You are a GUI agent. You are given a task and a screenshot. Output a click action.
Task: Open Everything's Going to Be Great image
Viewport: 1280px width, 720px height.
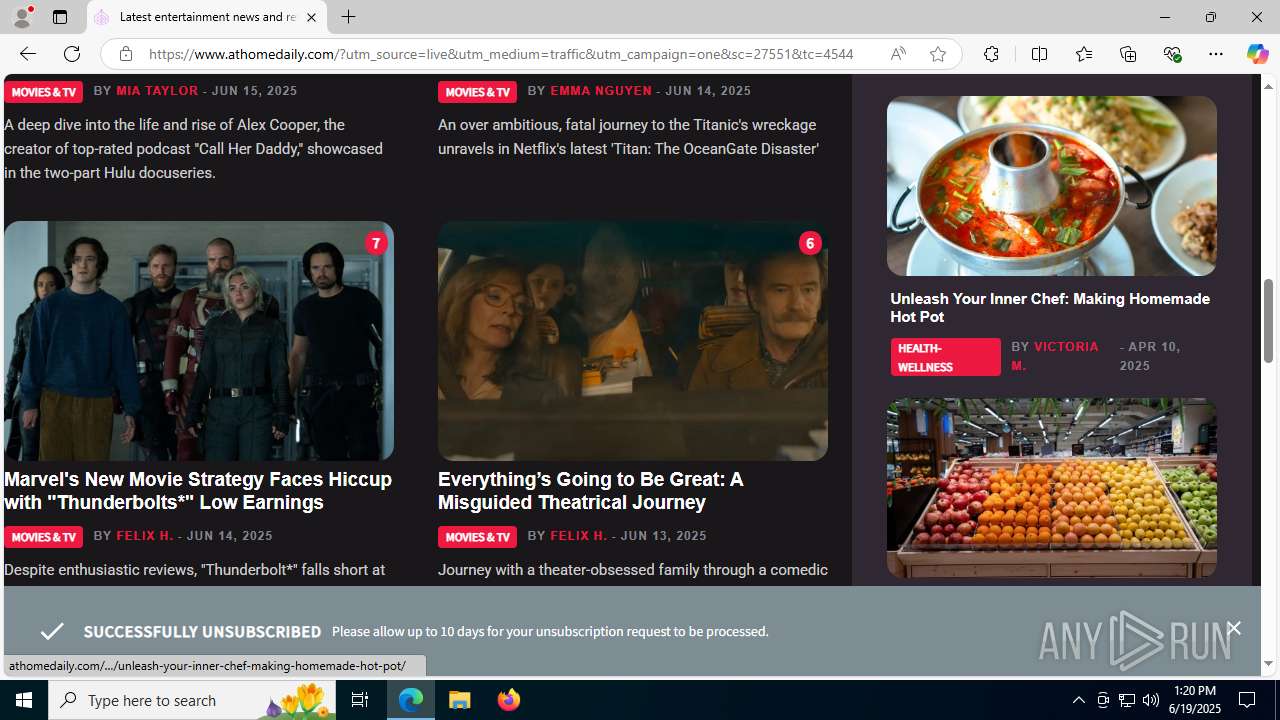coord(633,341)
